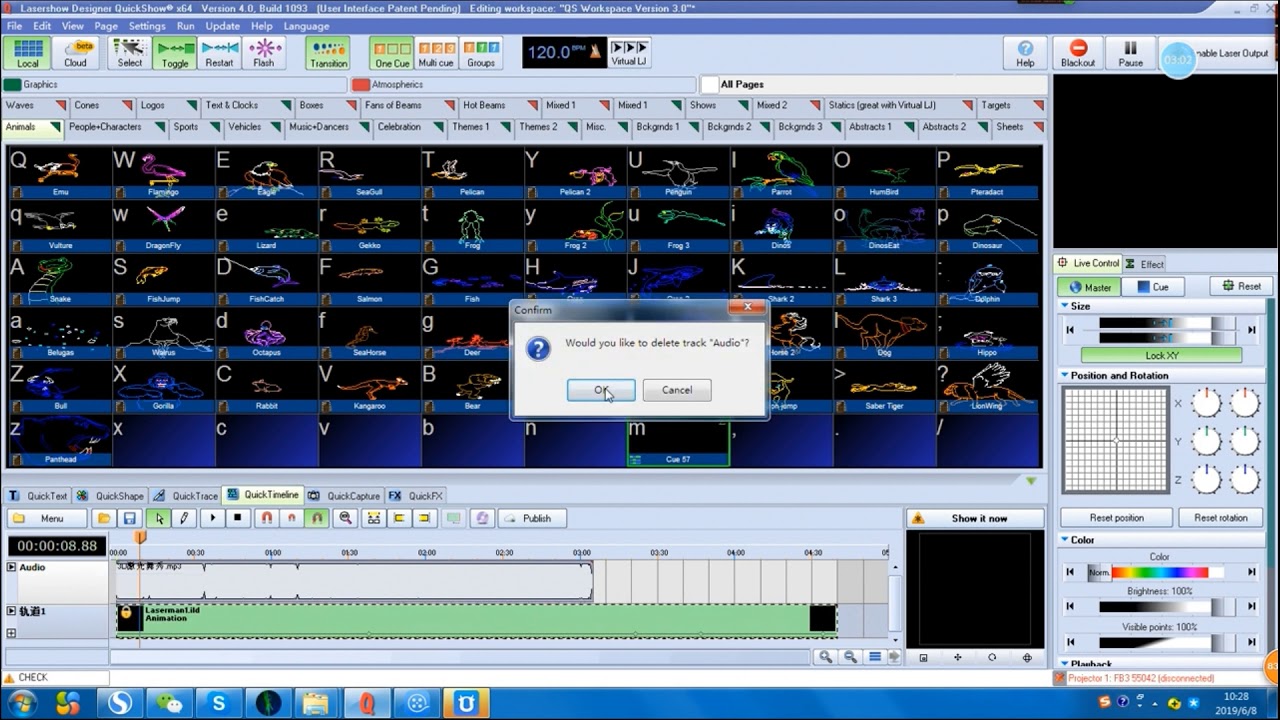Screen dimensions: 1280x720
Task: Click the purple disc icon before Publish
Action: (x=482, y=518)
